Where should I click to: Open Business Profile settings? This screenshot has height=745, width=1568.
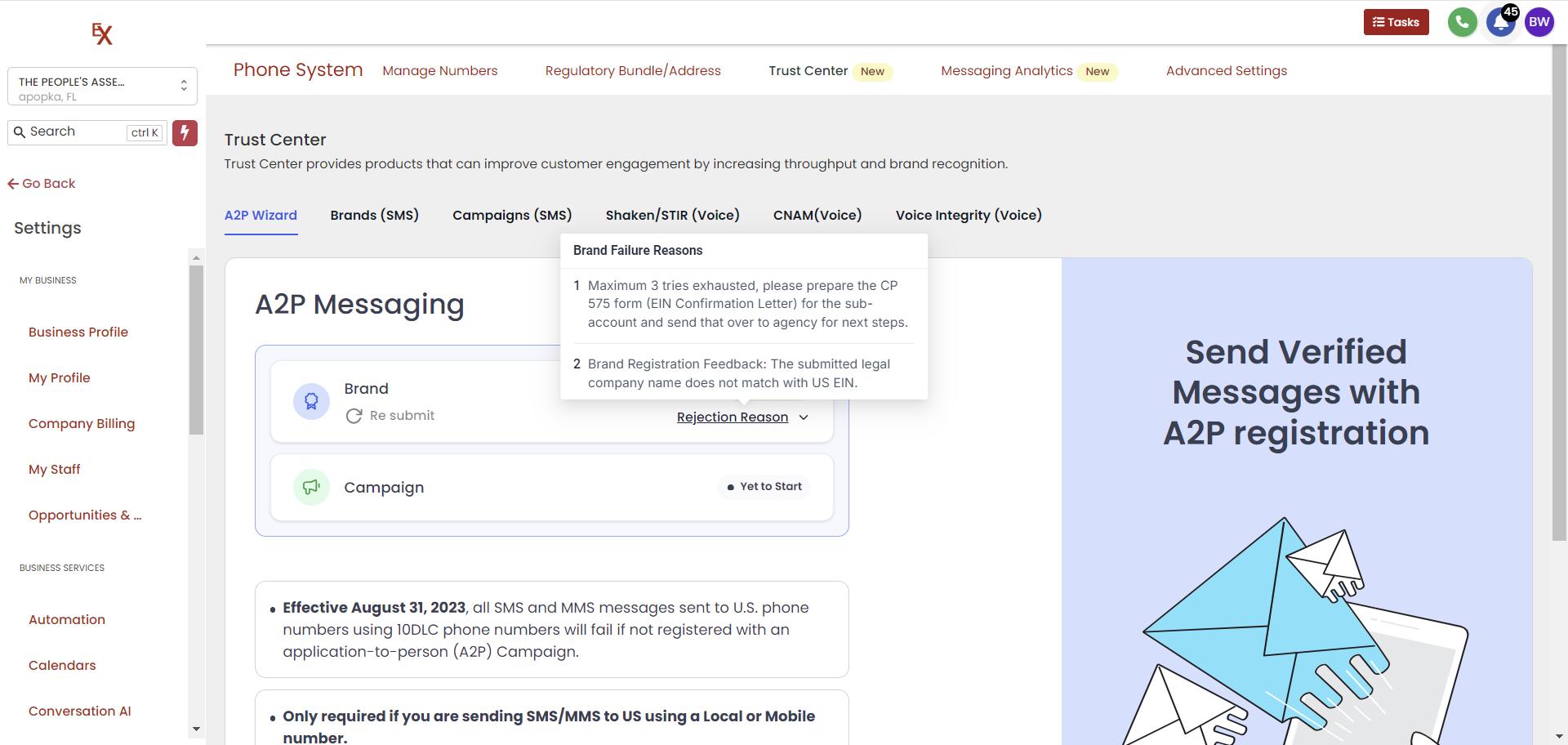pos(78,332)
